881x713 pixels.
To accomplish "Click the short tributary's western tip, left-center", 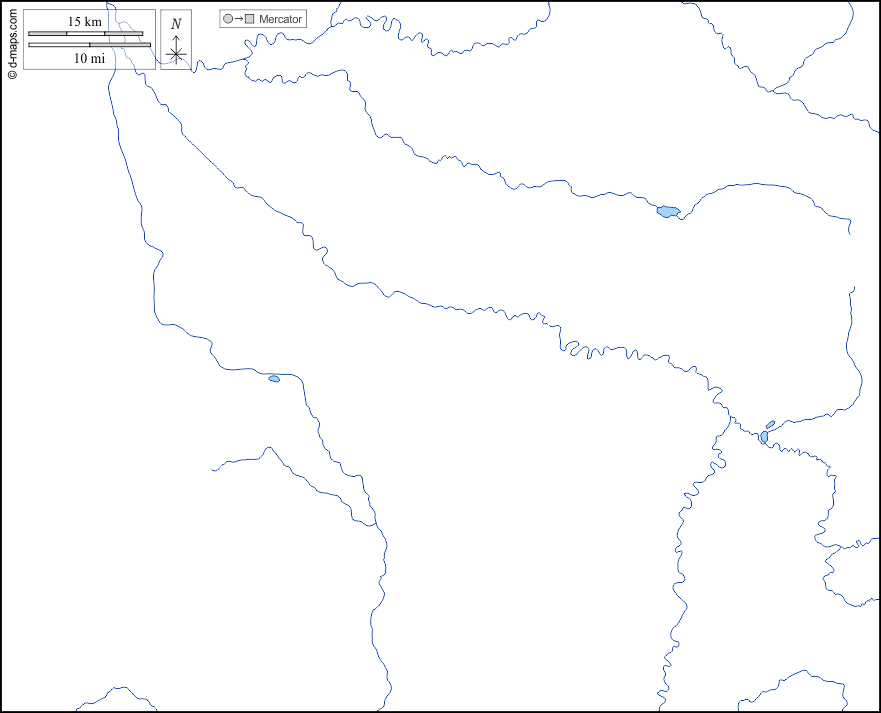I will [214, 469].
